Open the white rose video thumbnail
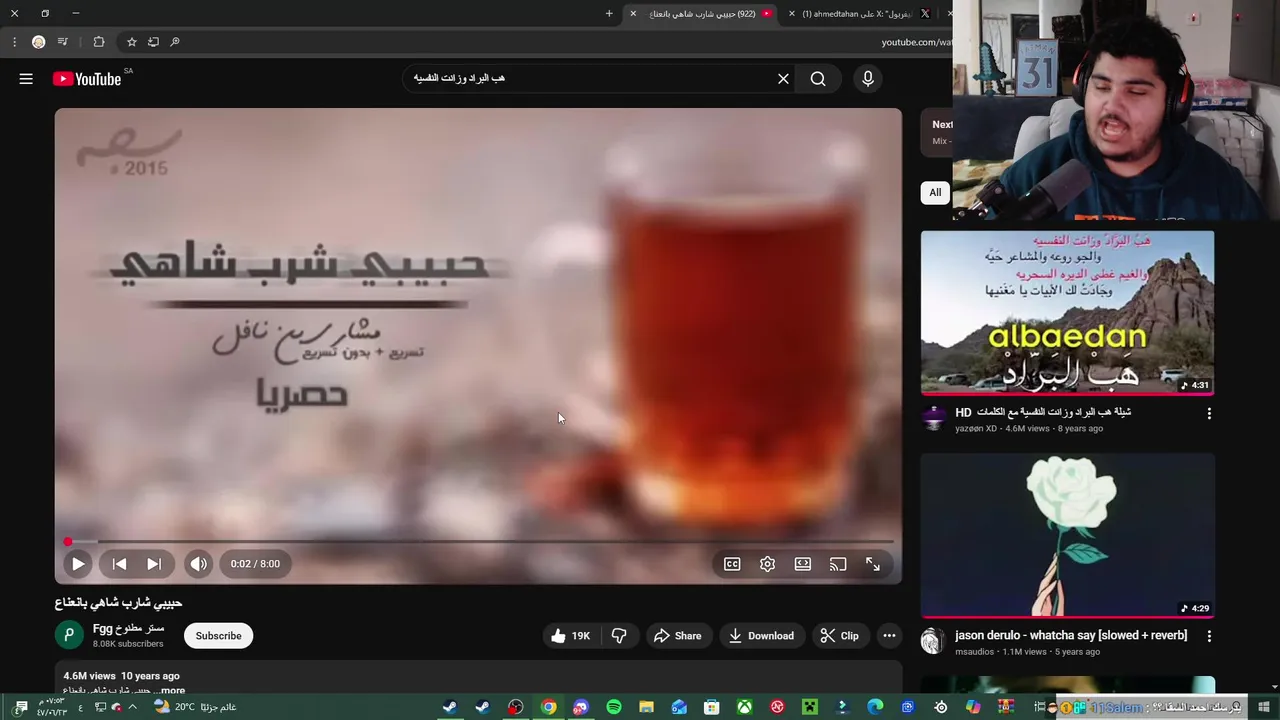 (x=1067, y=536)
